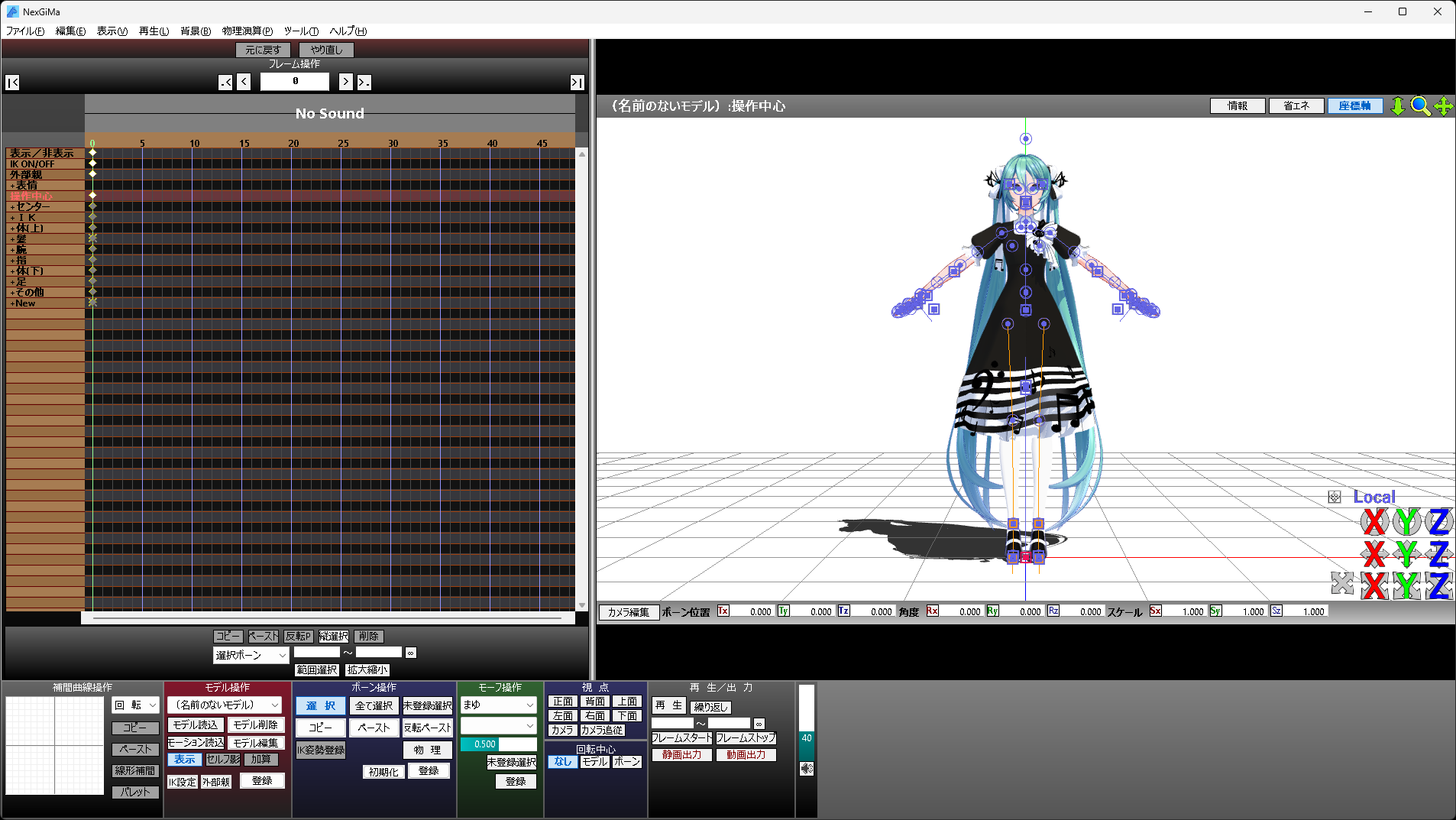
Task: Click the 動画出力 video export button
Action: (746, 755)
